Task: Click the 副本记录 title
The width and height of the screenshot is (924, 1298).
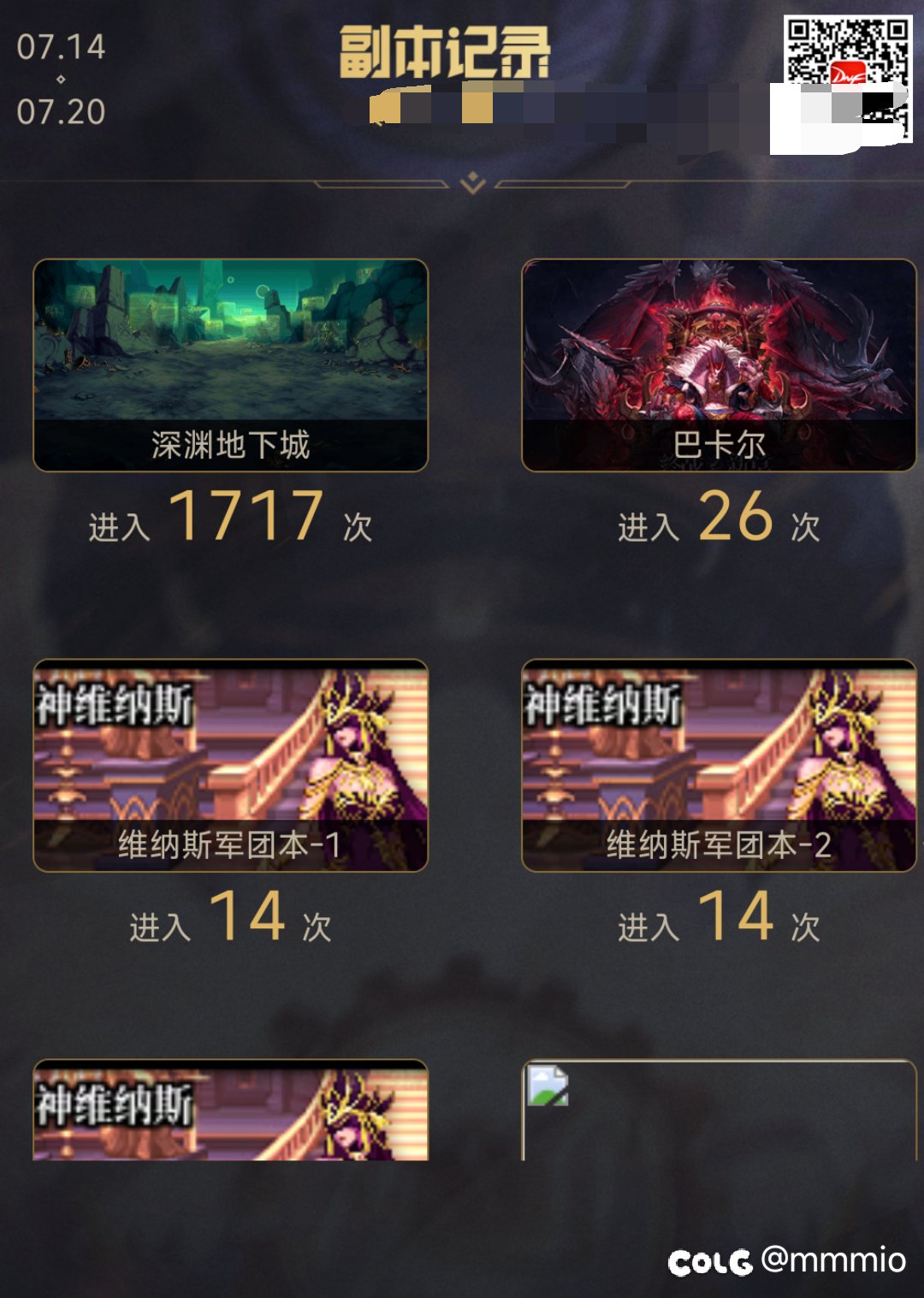Action: point(445,52)
